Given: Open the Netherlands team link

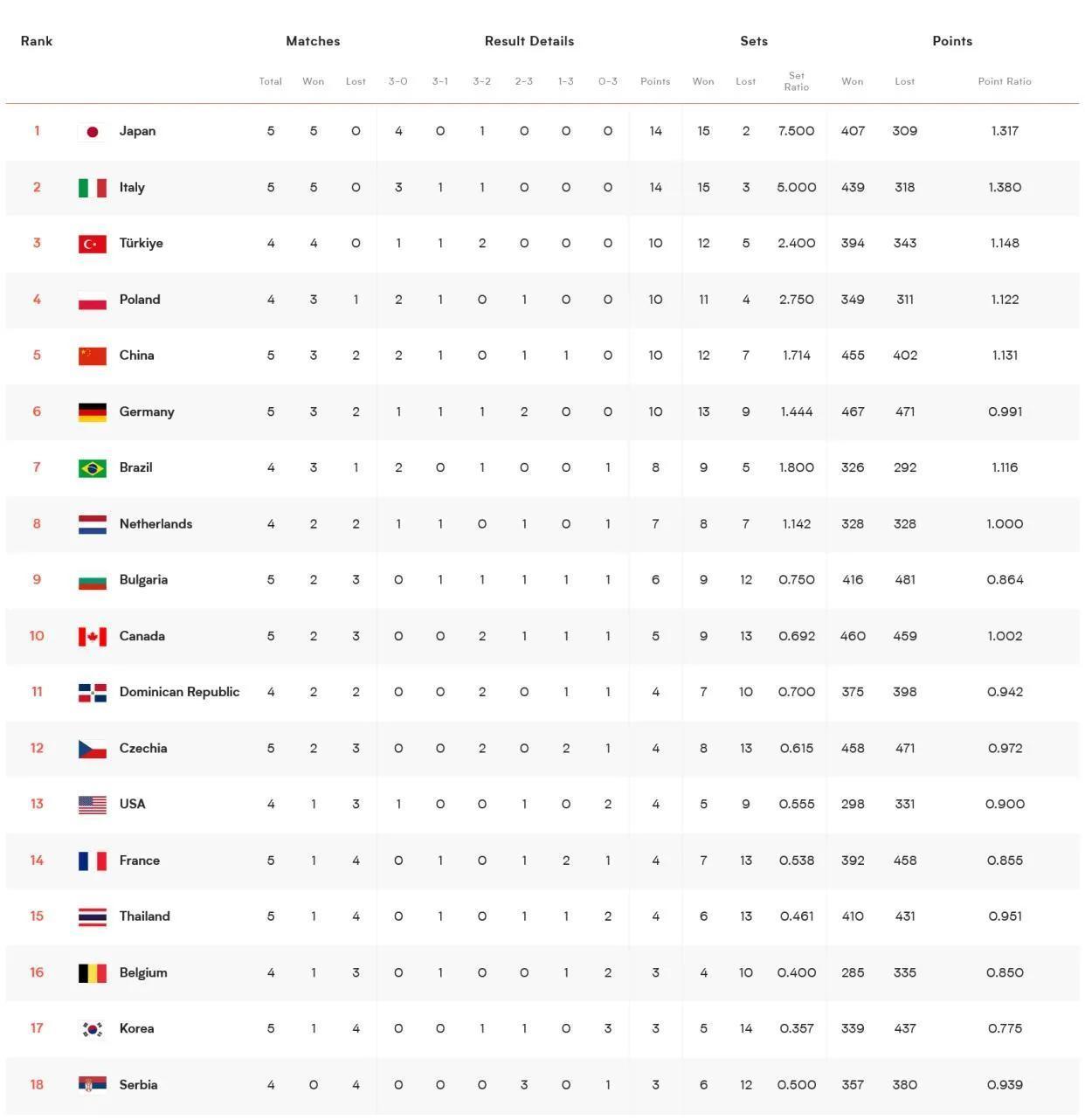Looking at the screenshot, I should tap(155, 524).
